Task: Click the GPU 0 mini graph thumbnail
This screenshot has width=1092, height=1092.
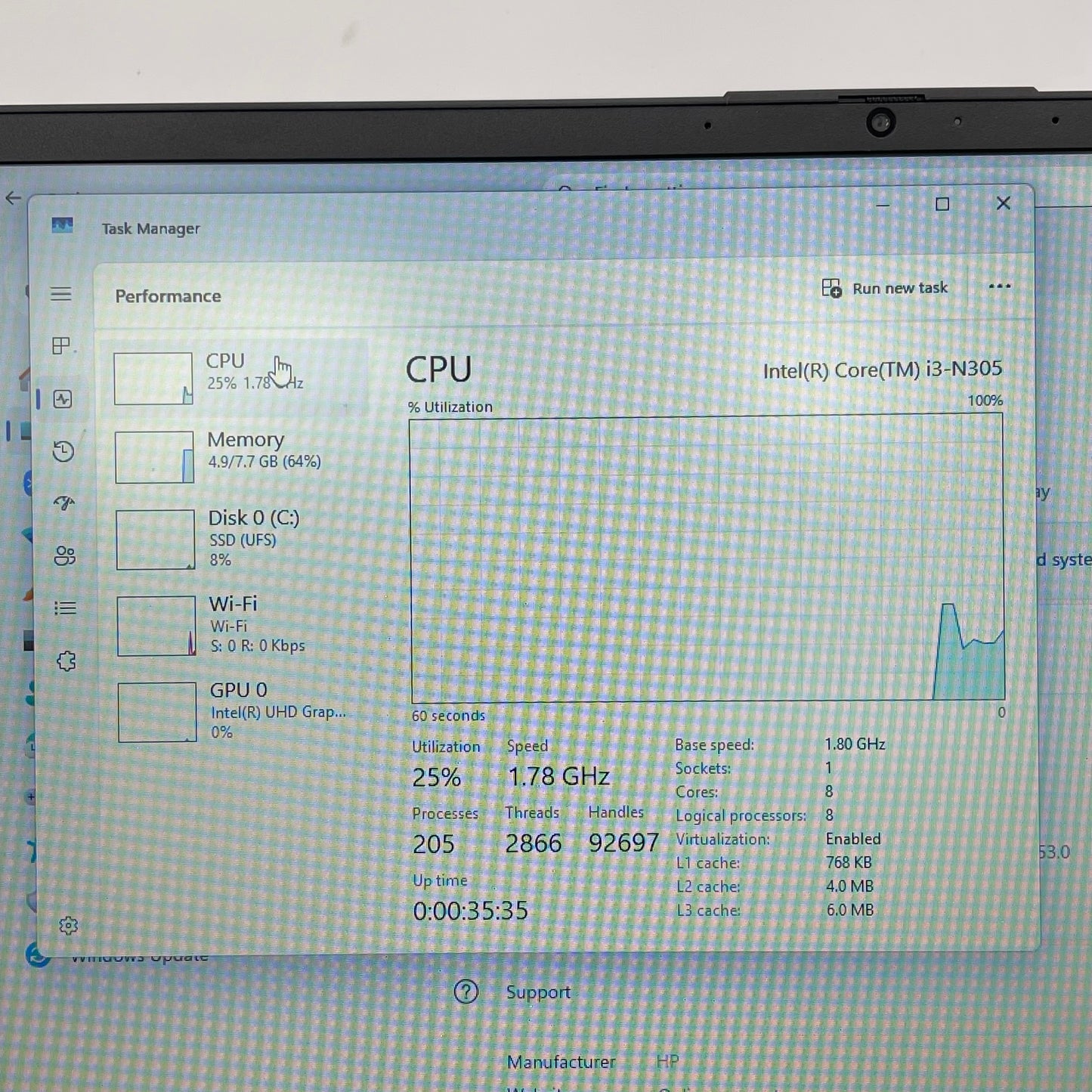Action: tap(157, 712)
